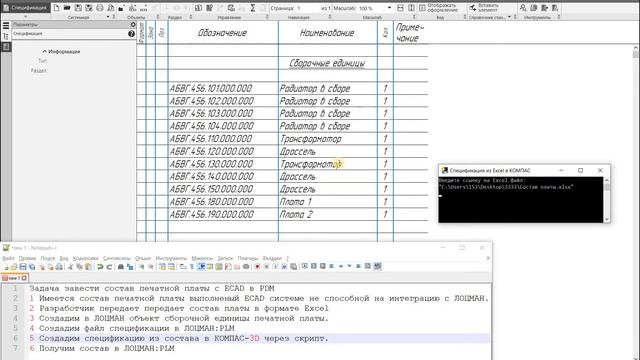Open Синтаксисы menu in Notepad++
Image resolution: width=640 pixels, height=360 pixels.
[117, 258]
